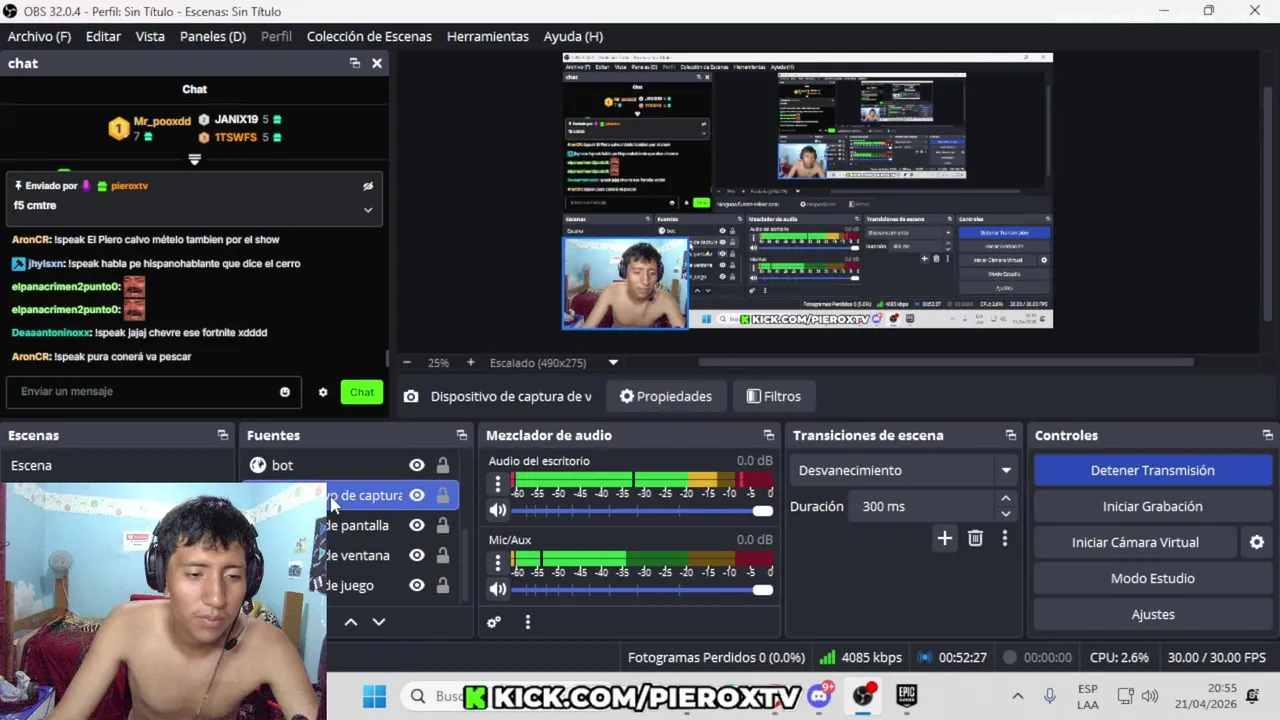
Task: Pop out the Mezclador de audio dock
Action: click(x=769, y=435)
